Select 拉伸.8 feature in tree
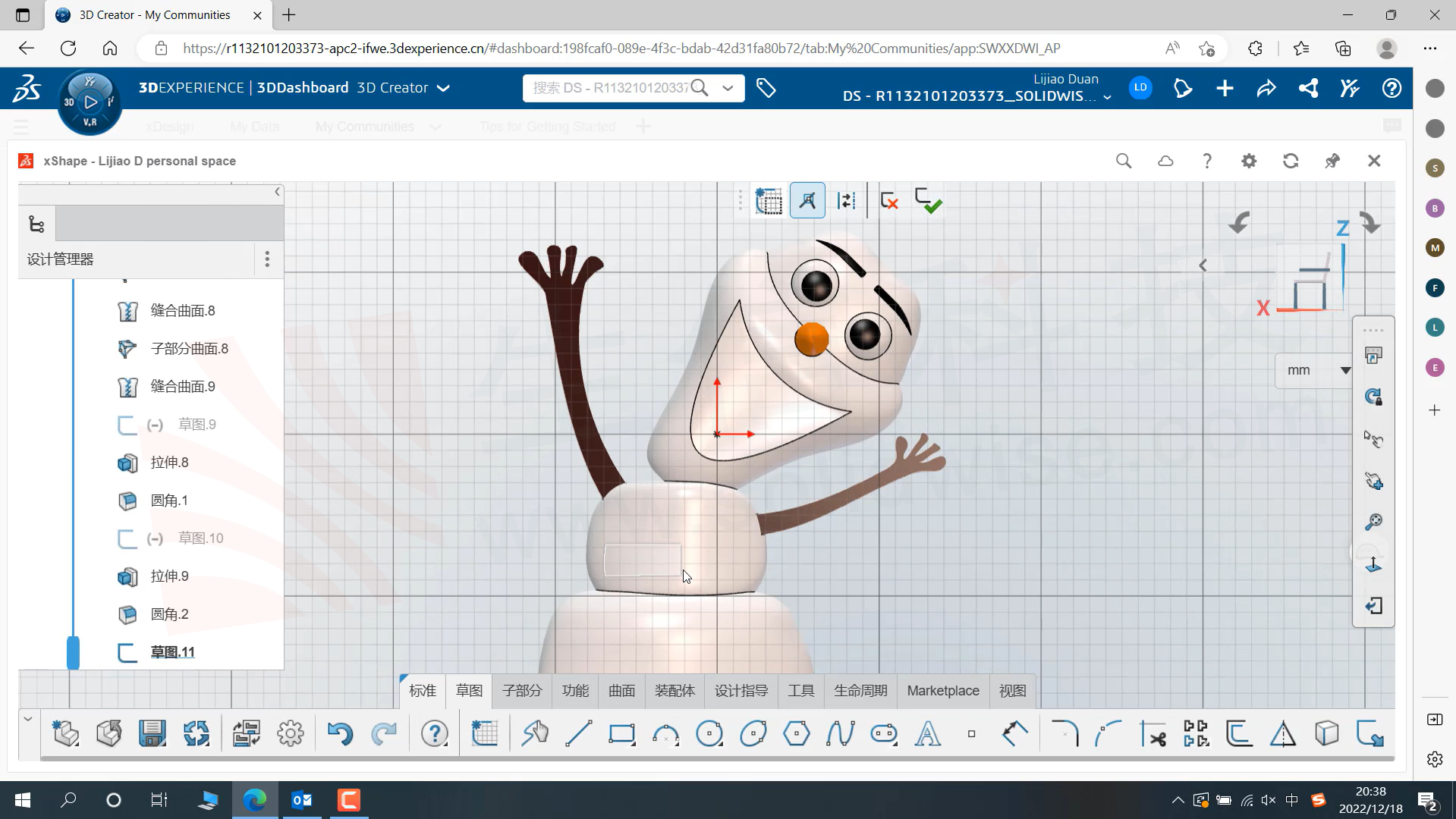 (x=169, y=463)
